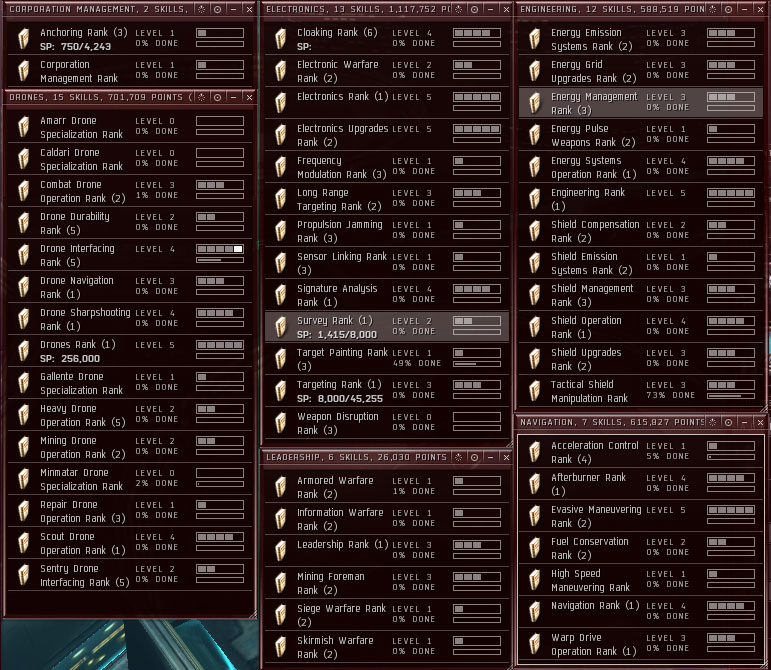Click the Cloaking skillbook icon
The image size is (771, 670).
[x=280, y=38]
